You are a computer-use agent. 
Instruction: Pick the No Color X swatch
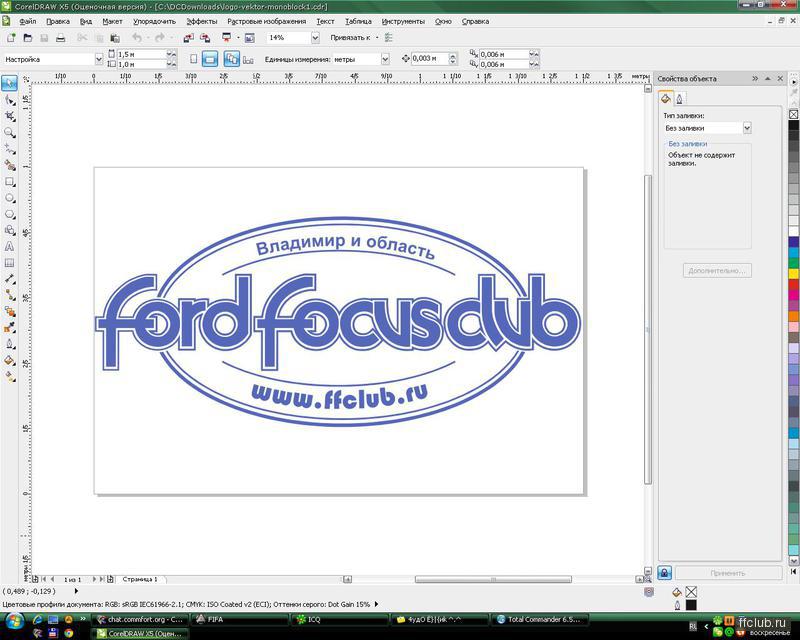pyautogui.click(x=793, y=114)
